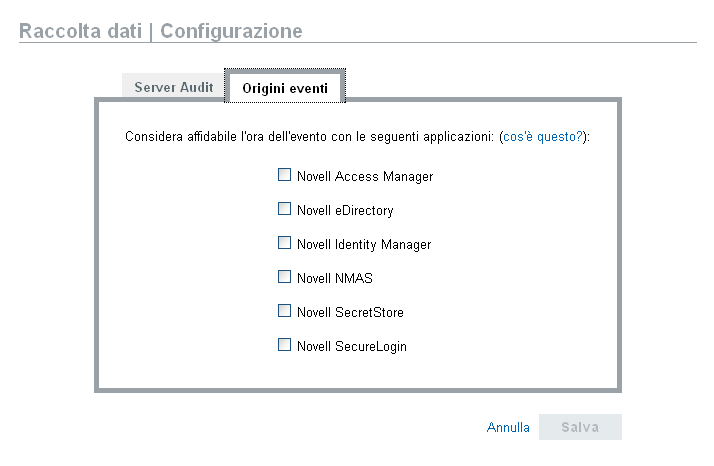Click the "Configurazione" word in the page title

(231, 31)
